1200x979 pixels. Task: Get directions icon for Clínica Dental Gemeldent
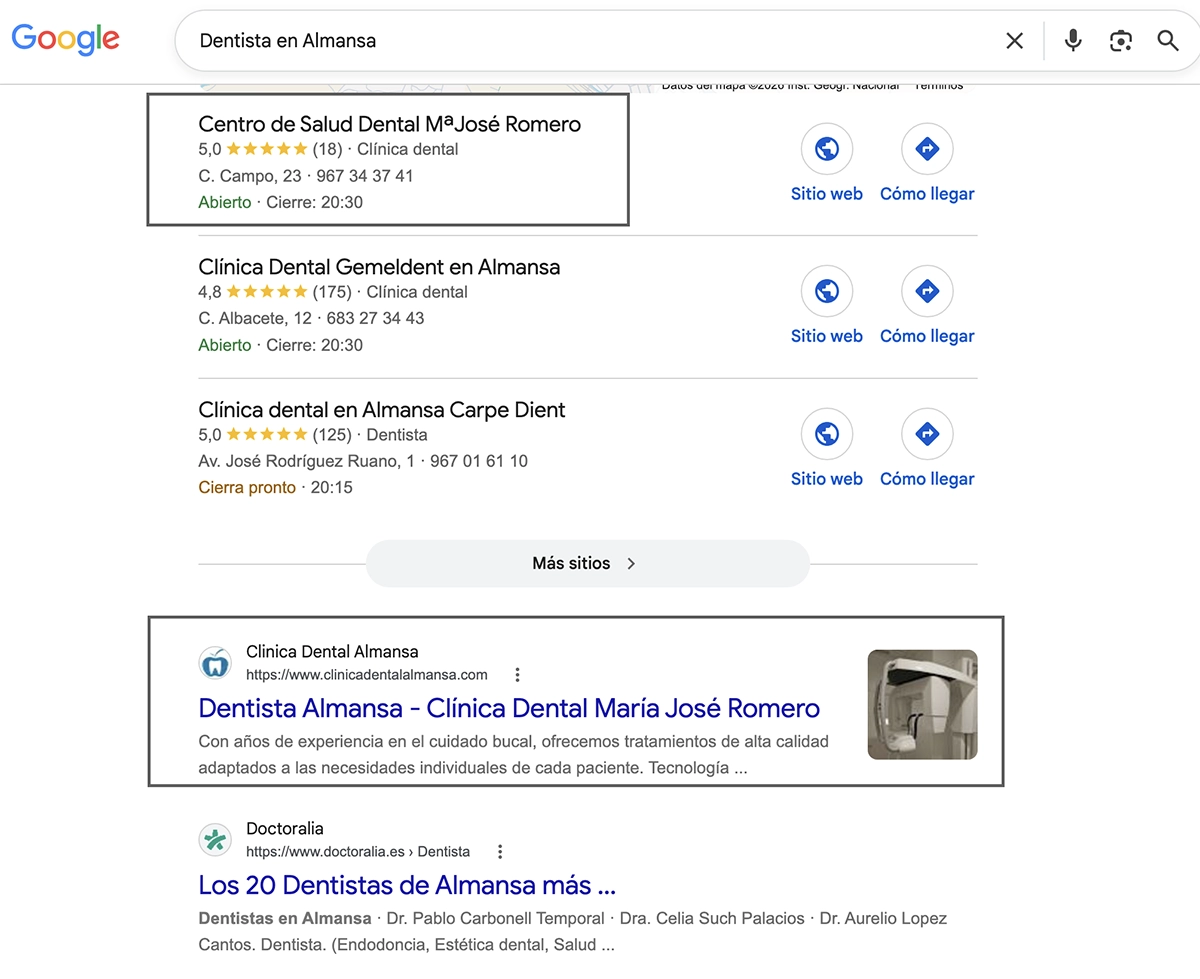927,291
